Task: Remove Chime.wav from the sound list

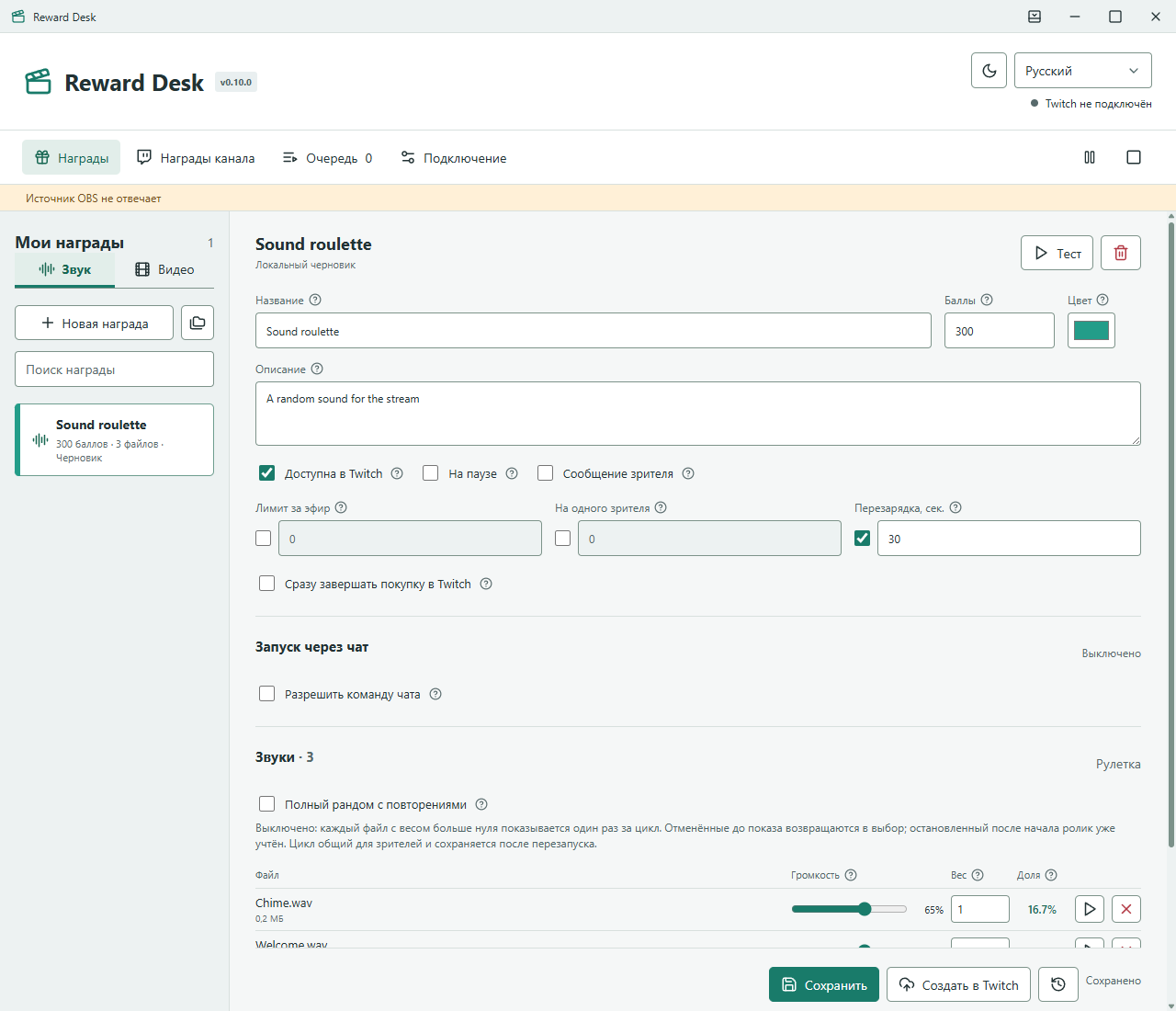Action: 1126,909
